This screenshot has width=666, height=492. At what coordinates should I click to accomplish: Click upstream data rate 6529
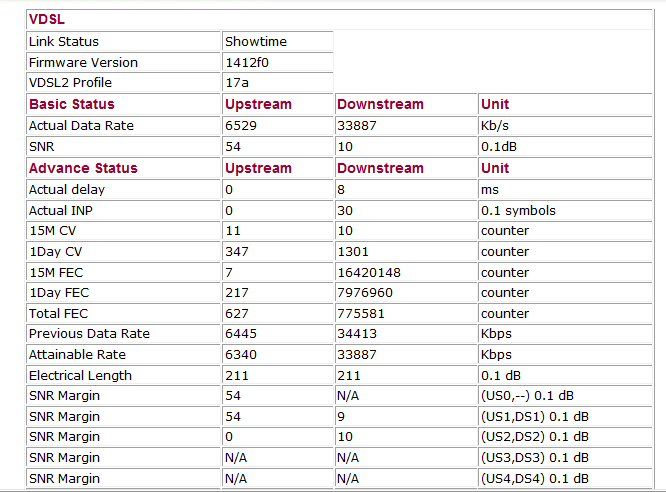(241, 126)
